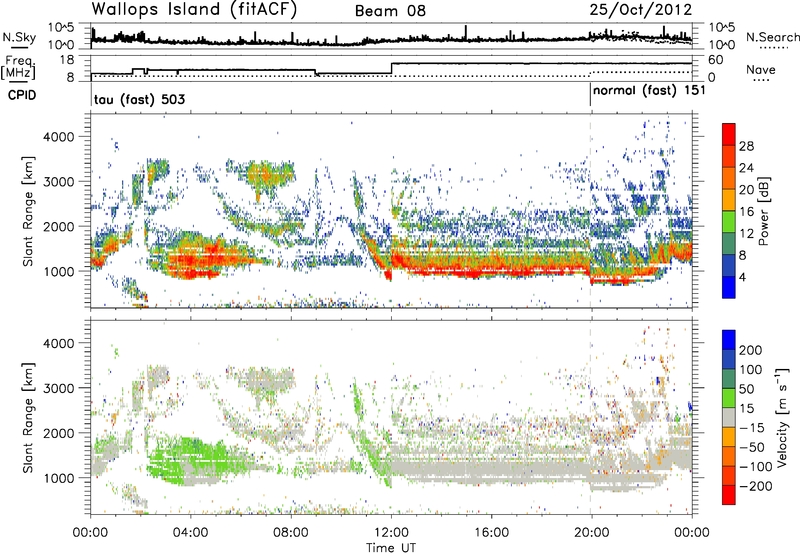The width and height of the screenshot is (800, 554).
Task: Click the '28' tick on Power scale
Action: 746,146
